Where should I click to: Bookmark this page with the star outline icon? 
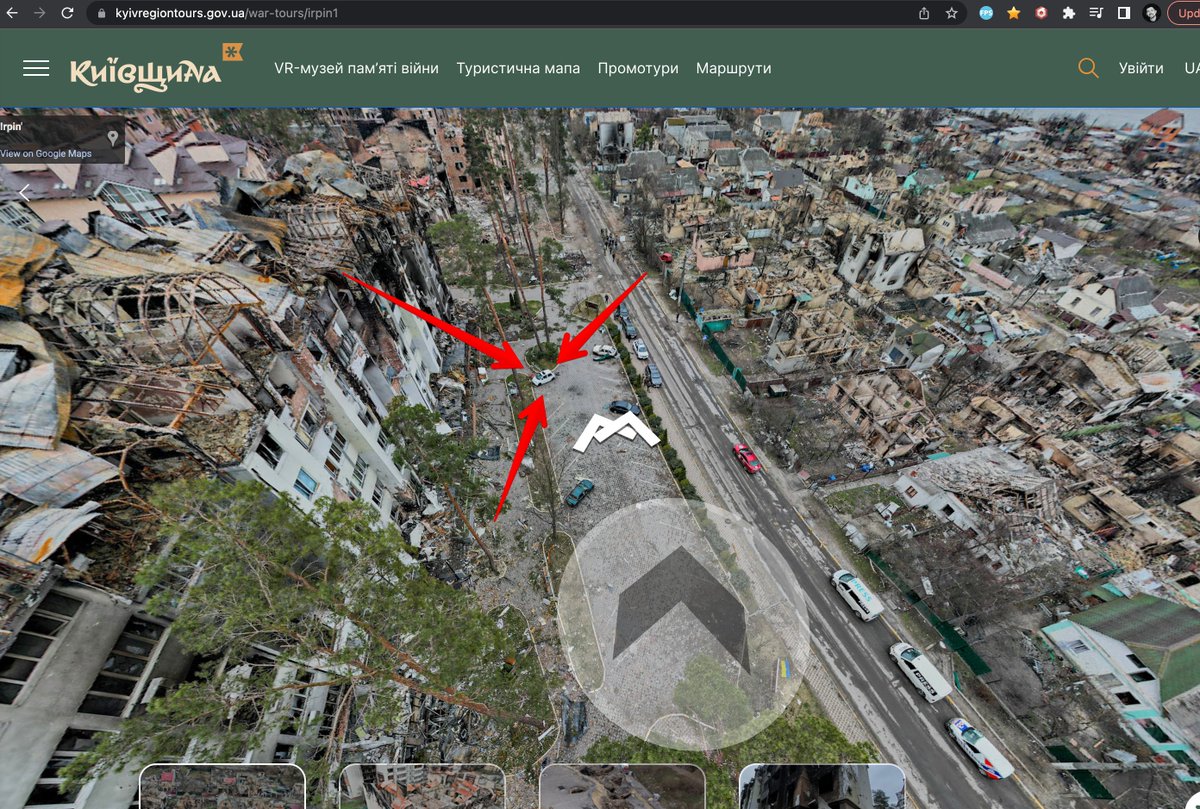952,13
